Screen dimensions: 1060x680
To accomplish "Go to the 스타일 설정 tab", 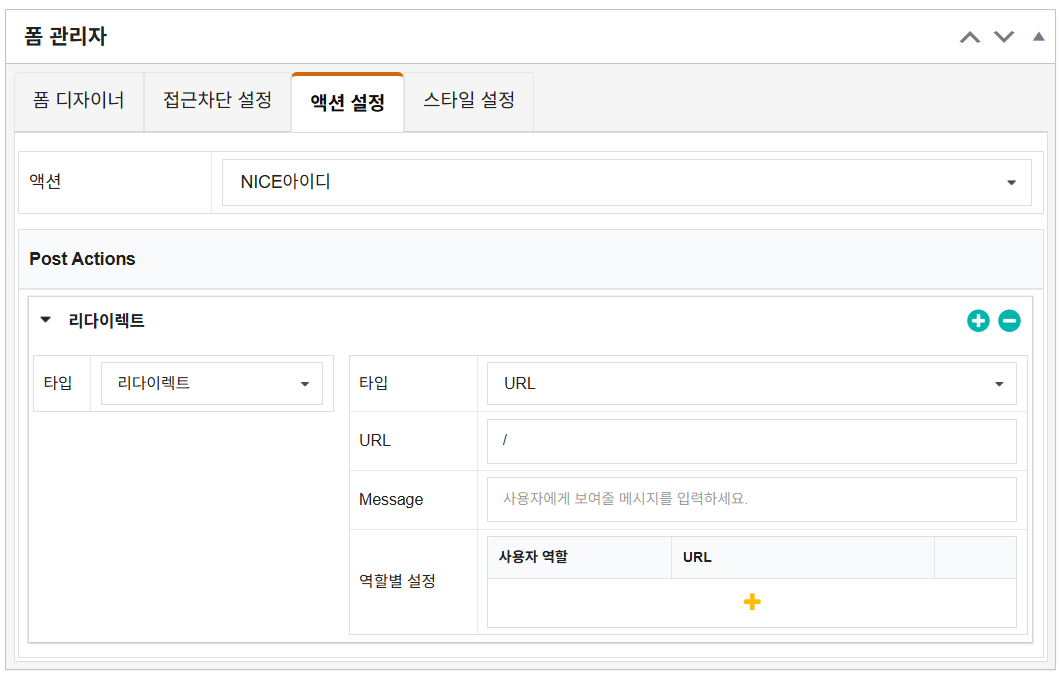I will tap(469, 101).
